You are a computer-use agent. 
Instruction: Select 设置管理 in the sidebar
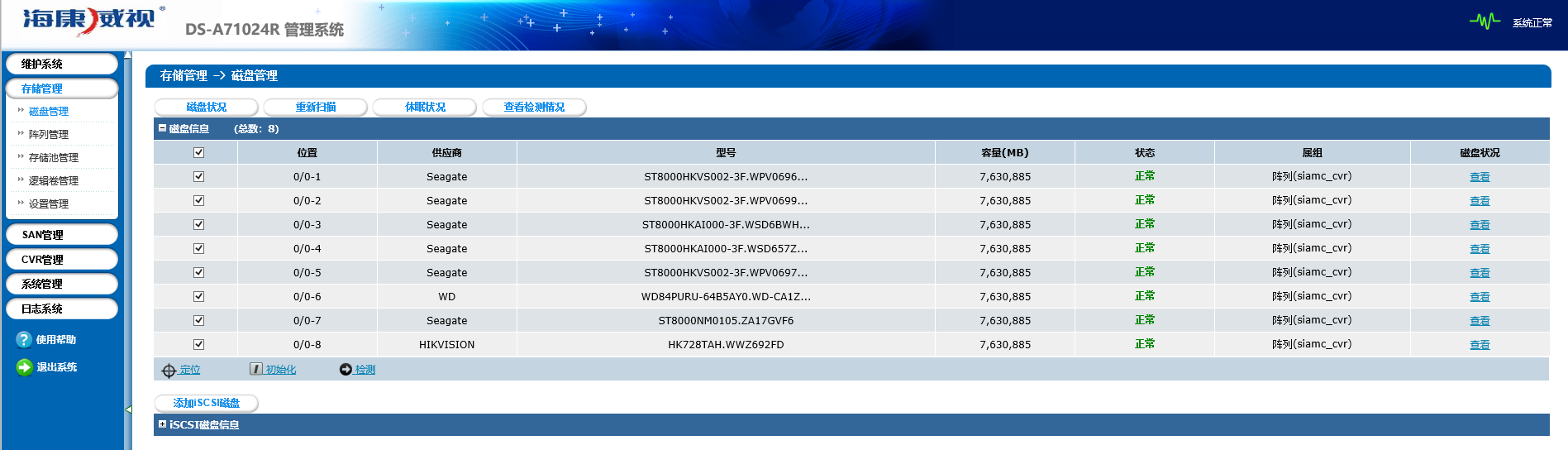coord(49,203)
